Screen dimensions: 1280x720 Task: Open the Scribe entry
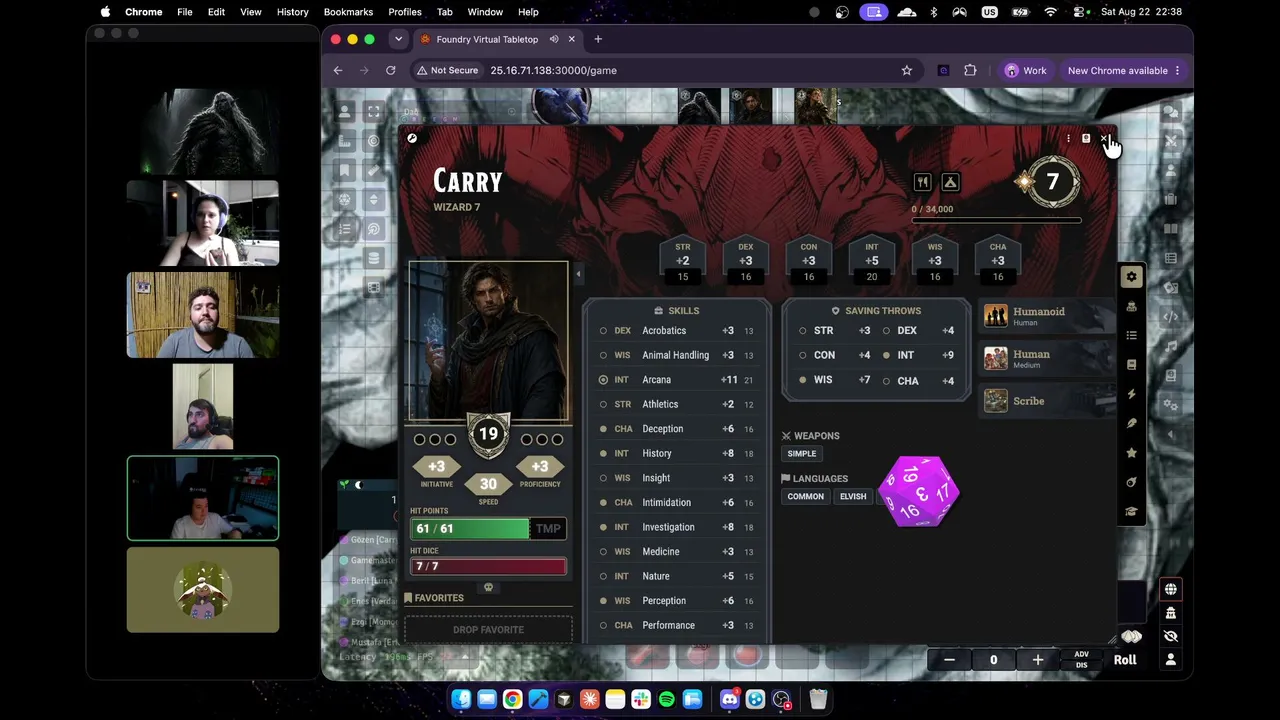click(x=1045, y=401)
